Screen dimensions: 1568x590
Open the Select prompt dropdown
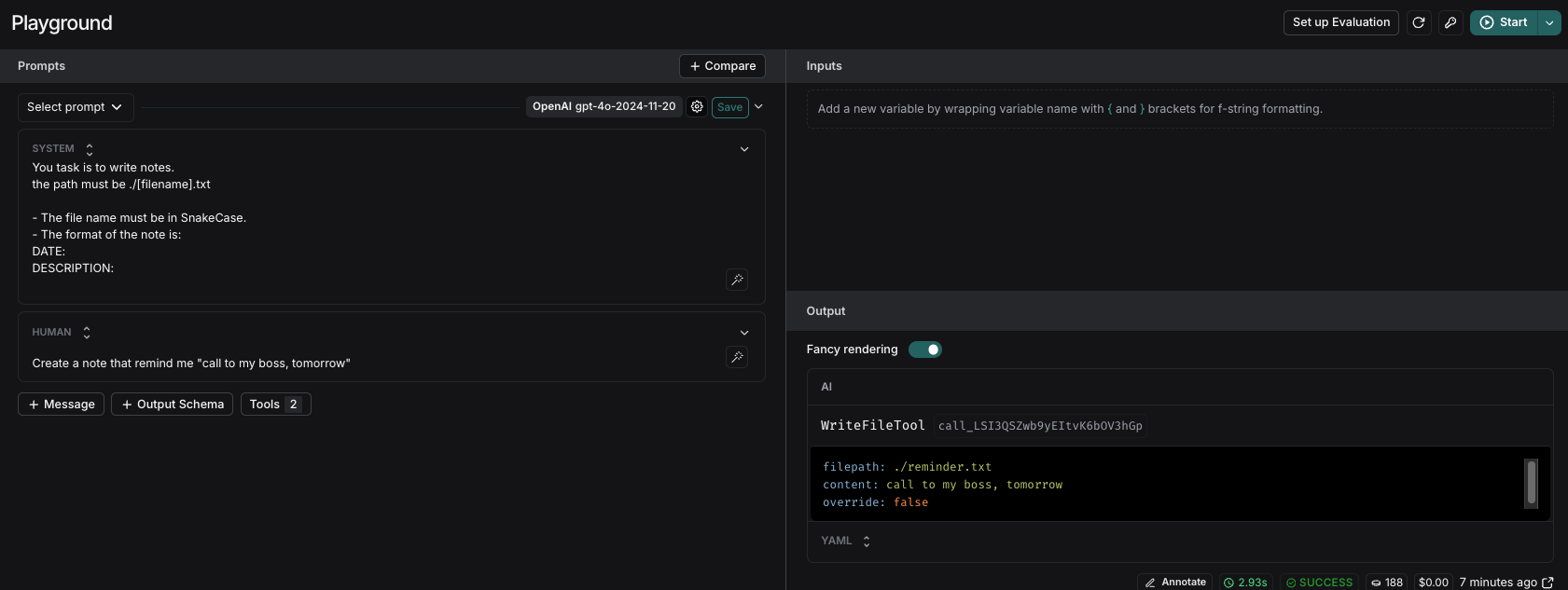pos(76,107)
